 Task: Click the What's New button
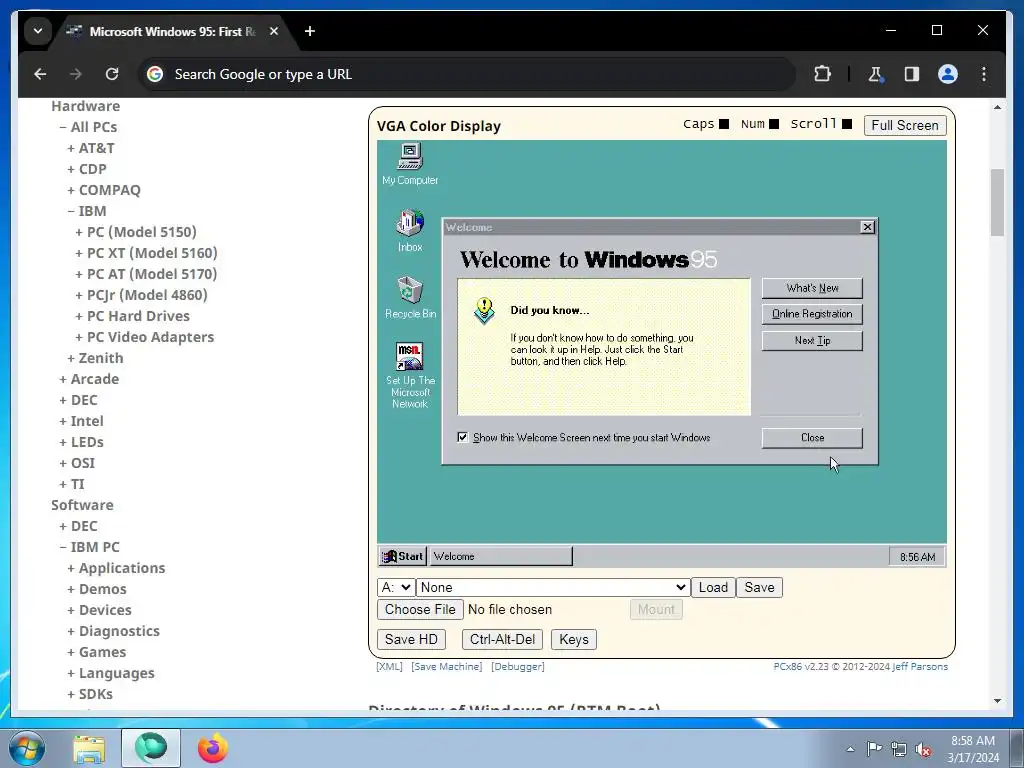tap(812, 288)
